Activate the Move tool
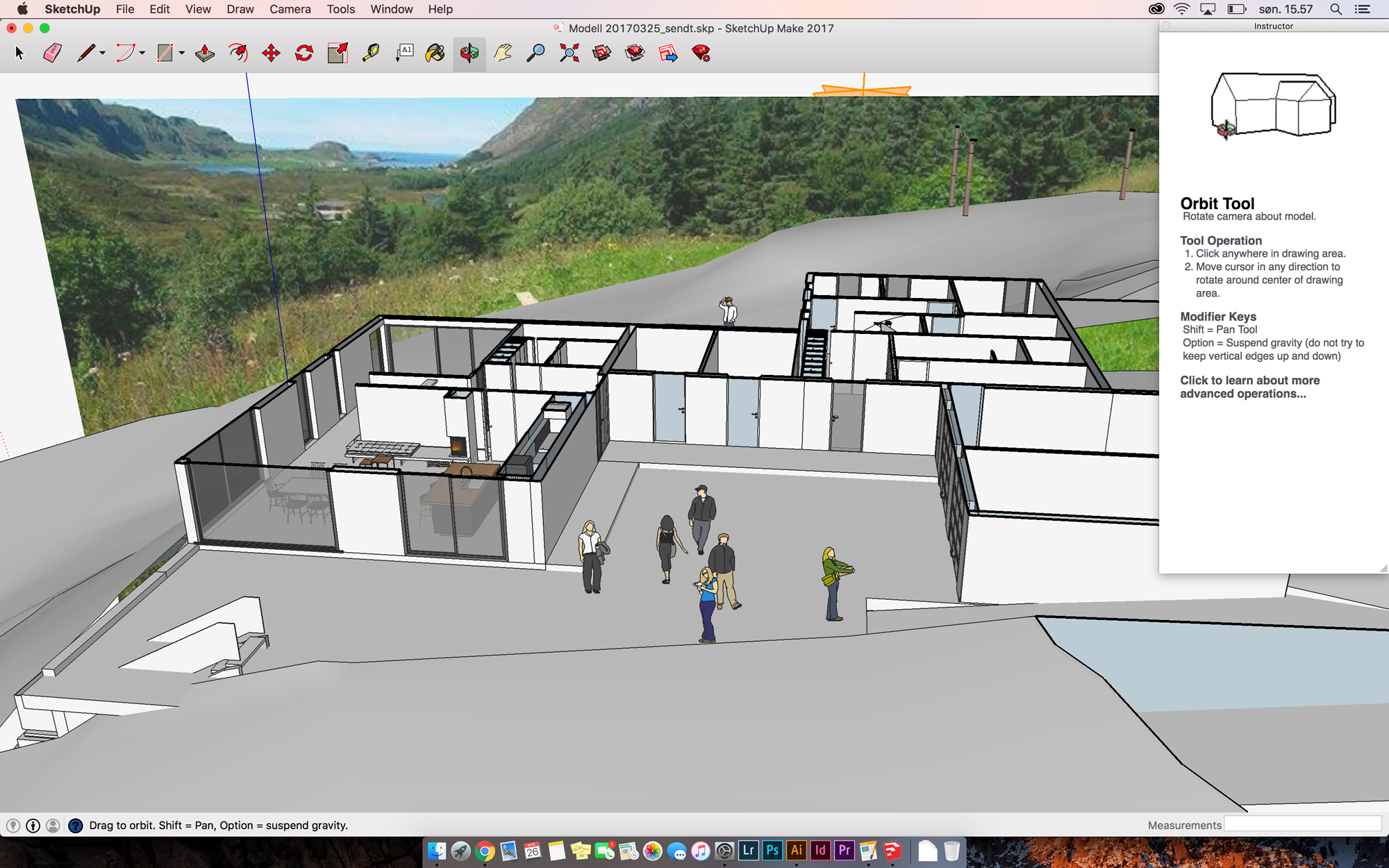The width and height of the screenshot is (1389, 868). pyautogui.click(x=271, y=53)
